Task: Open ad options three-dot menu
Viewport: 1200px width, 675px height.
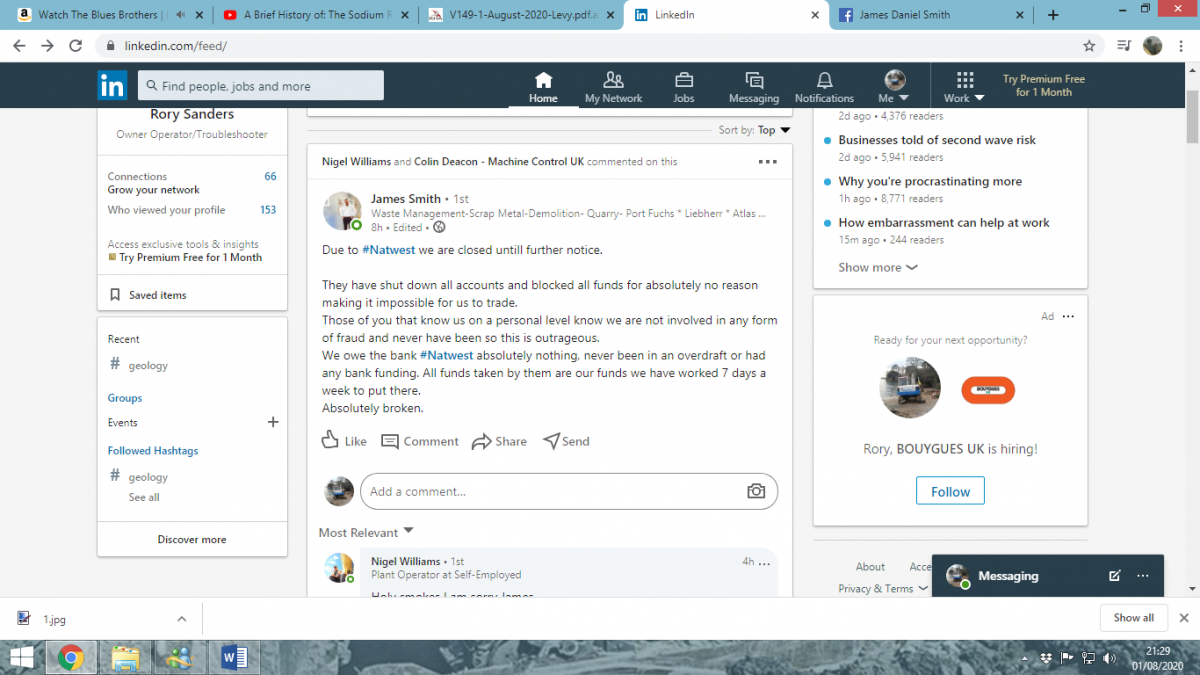Action: 1068,316
